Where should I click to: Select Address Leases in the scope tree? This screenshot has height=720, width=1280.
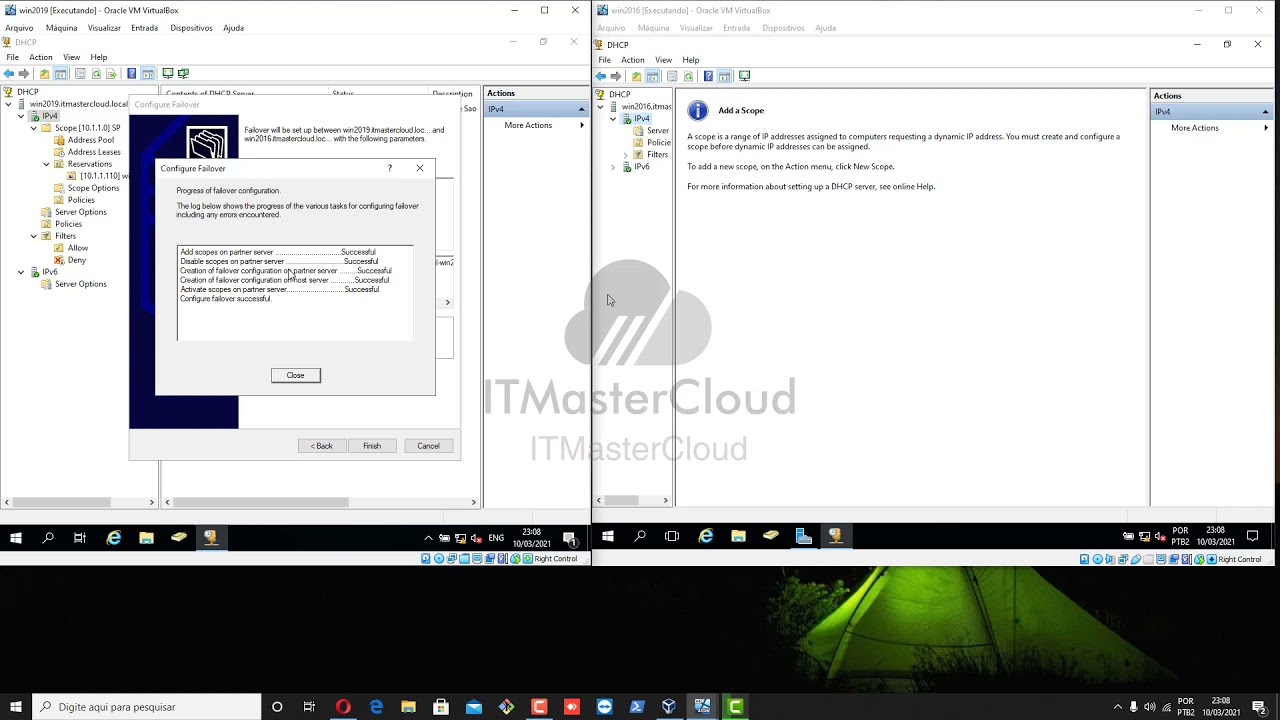(x=94, y=152)
